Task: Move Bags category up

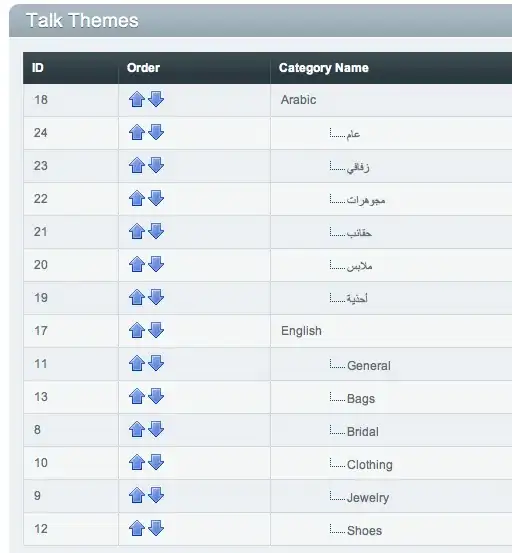Action: point(137,396)
